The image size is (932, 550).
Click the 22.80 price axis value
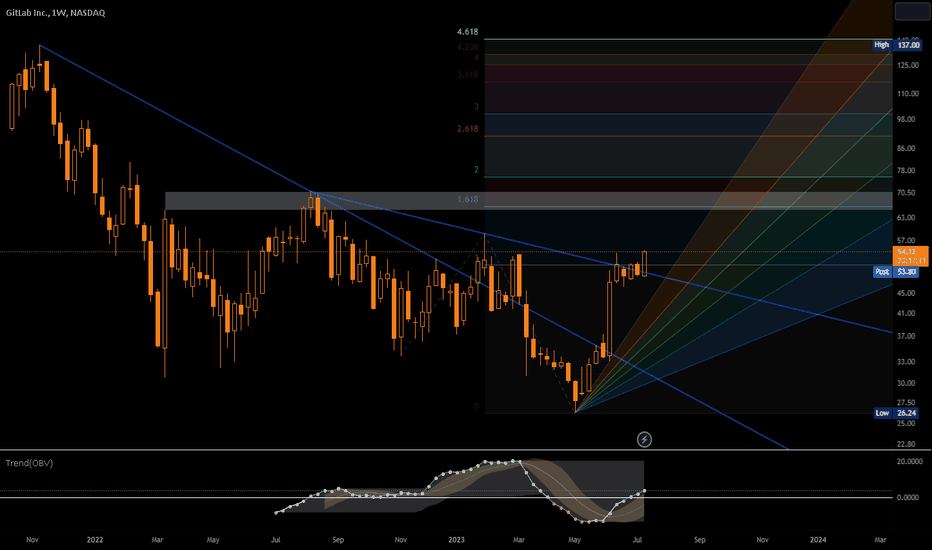pos(908,444)
